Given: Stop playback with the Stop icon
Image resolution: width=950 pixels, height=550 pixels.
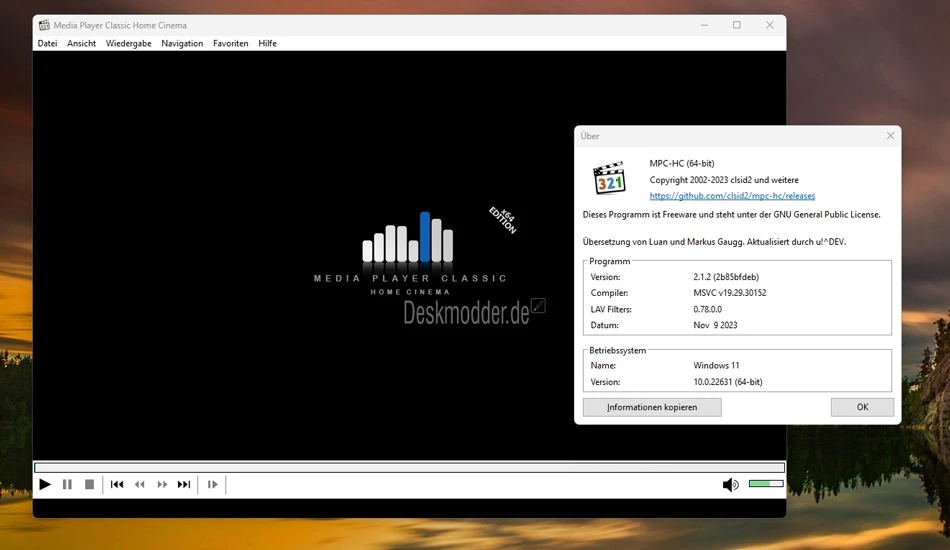Looking at the screenshot, I should click(x=90, y=485).
